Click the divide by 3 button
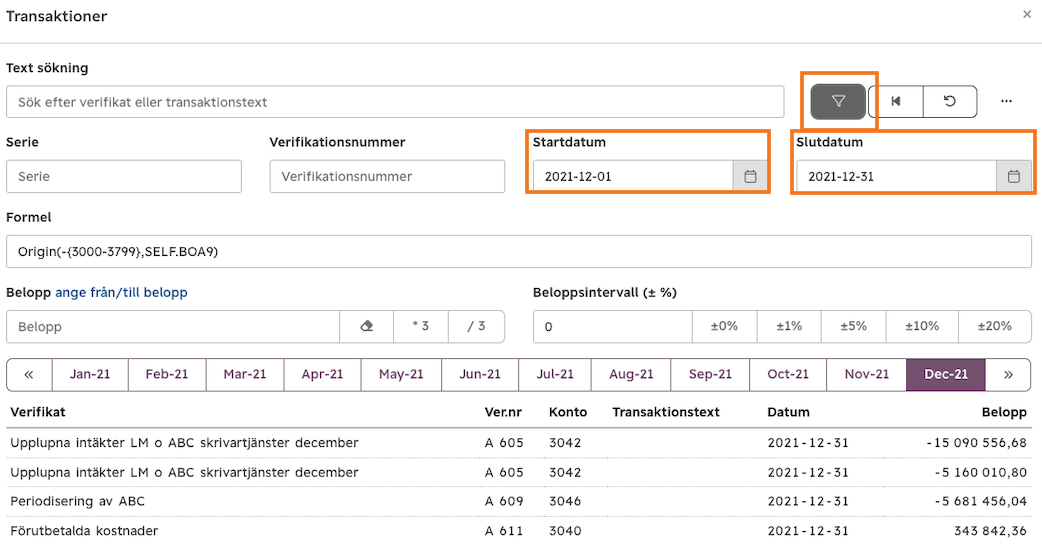The image size is (1042, 544). 476,327
